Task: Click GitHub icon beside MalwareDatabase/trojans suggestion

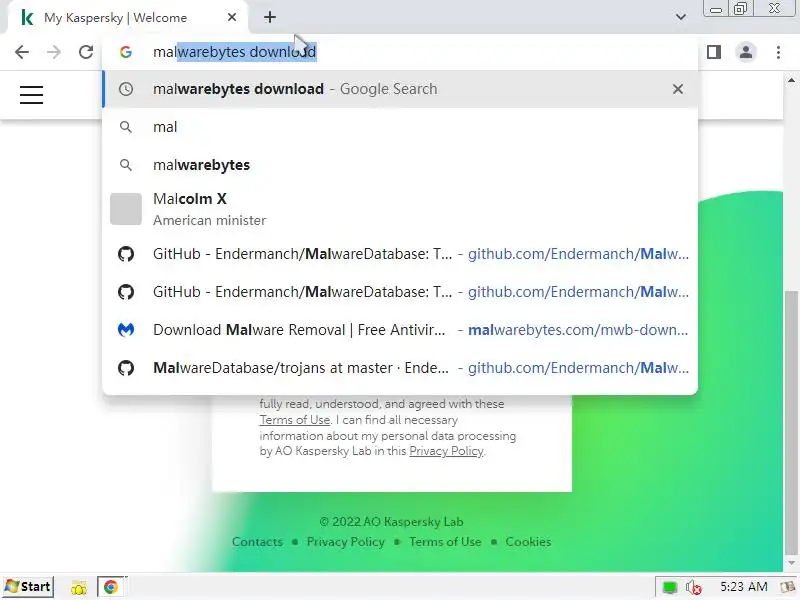Action: 126,368
